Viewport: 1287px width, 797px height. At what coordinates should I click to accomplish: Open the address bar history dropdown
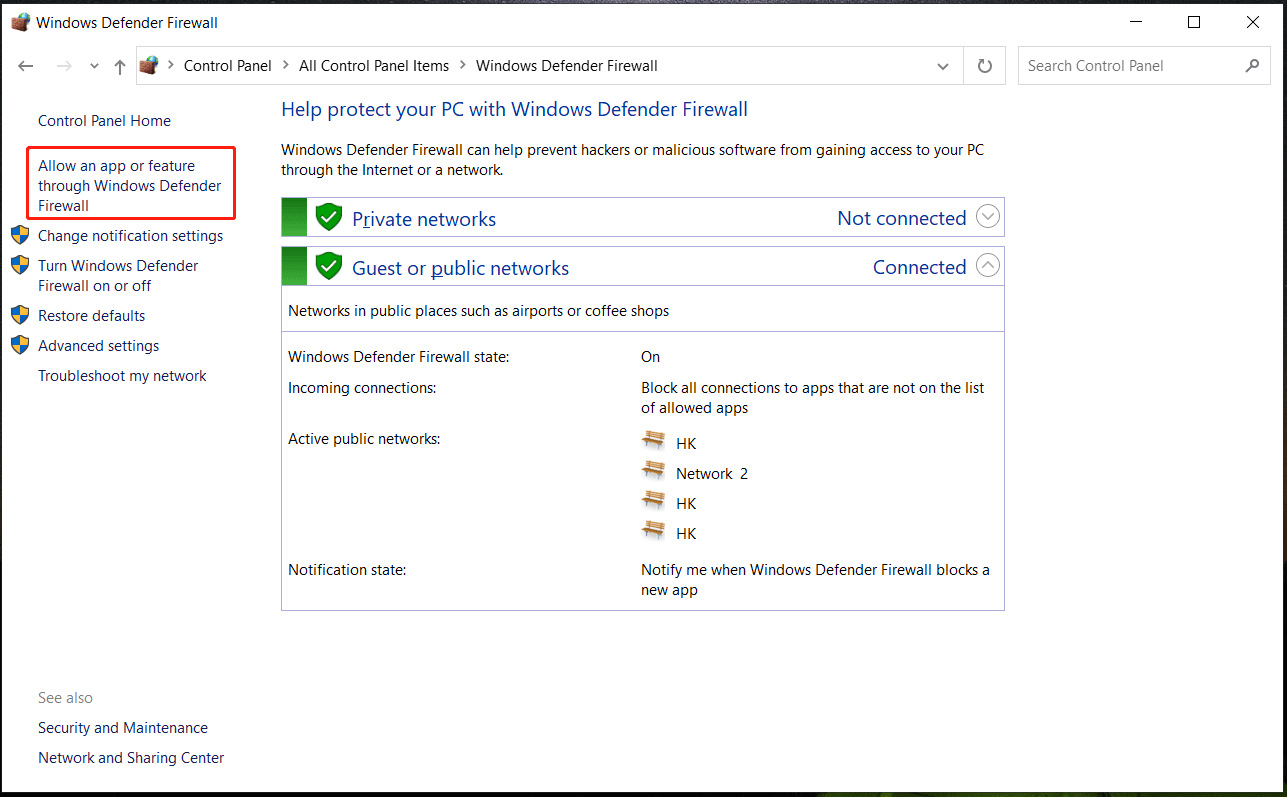point(942,66)
